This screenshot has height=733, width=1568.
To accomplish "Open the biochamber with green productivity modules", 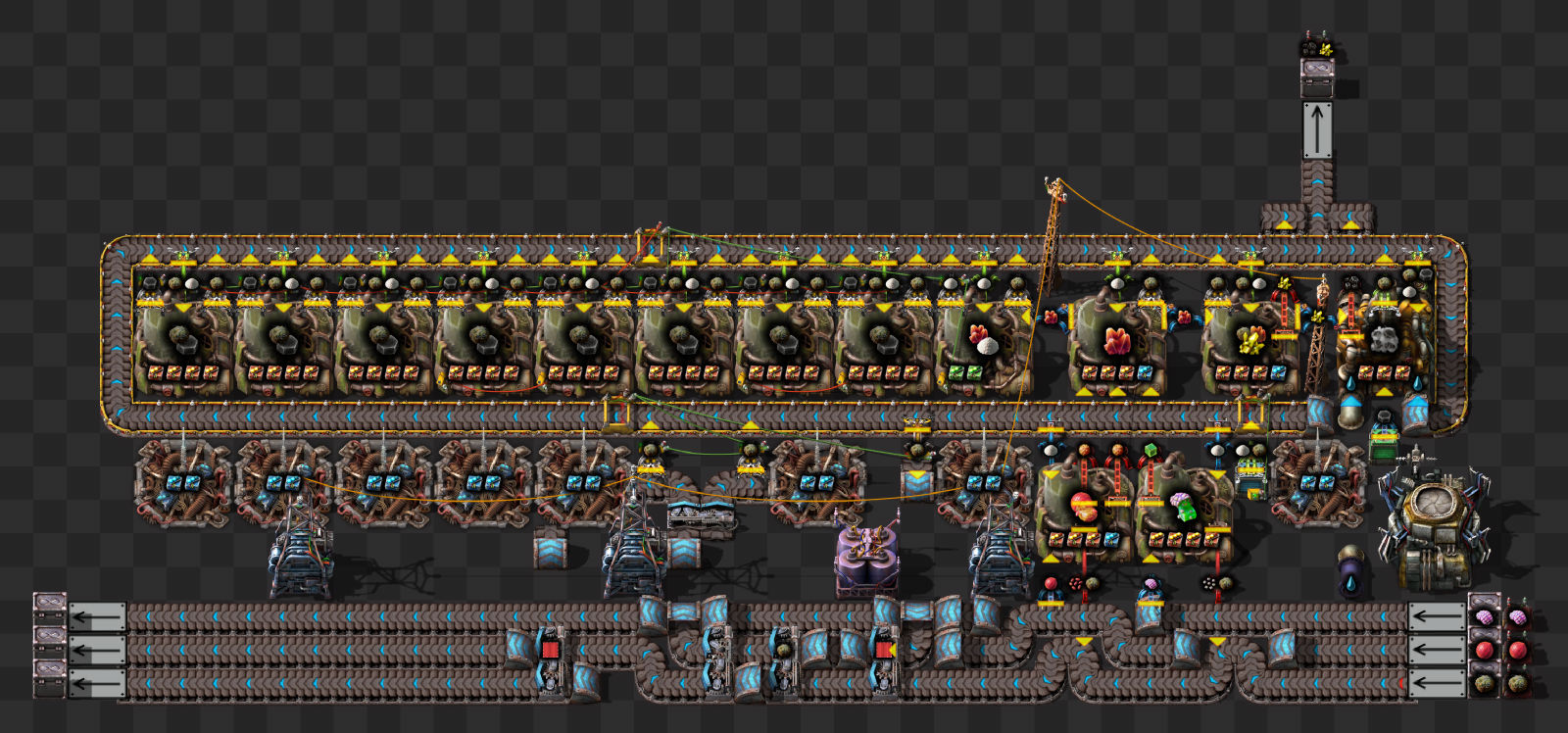I will click(983, 344).
